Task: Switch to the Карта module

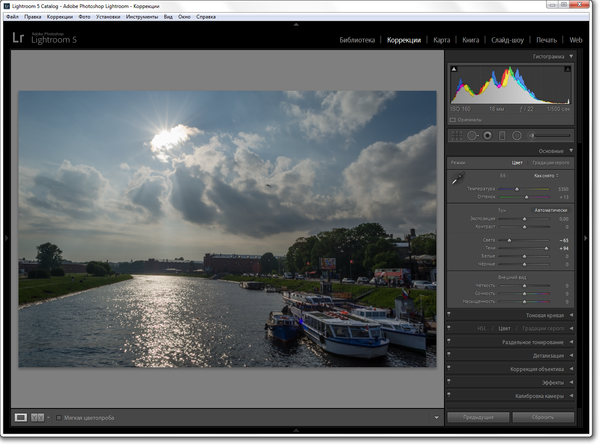Action: coord(442,40)
